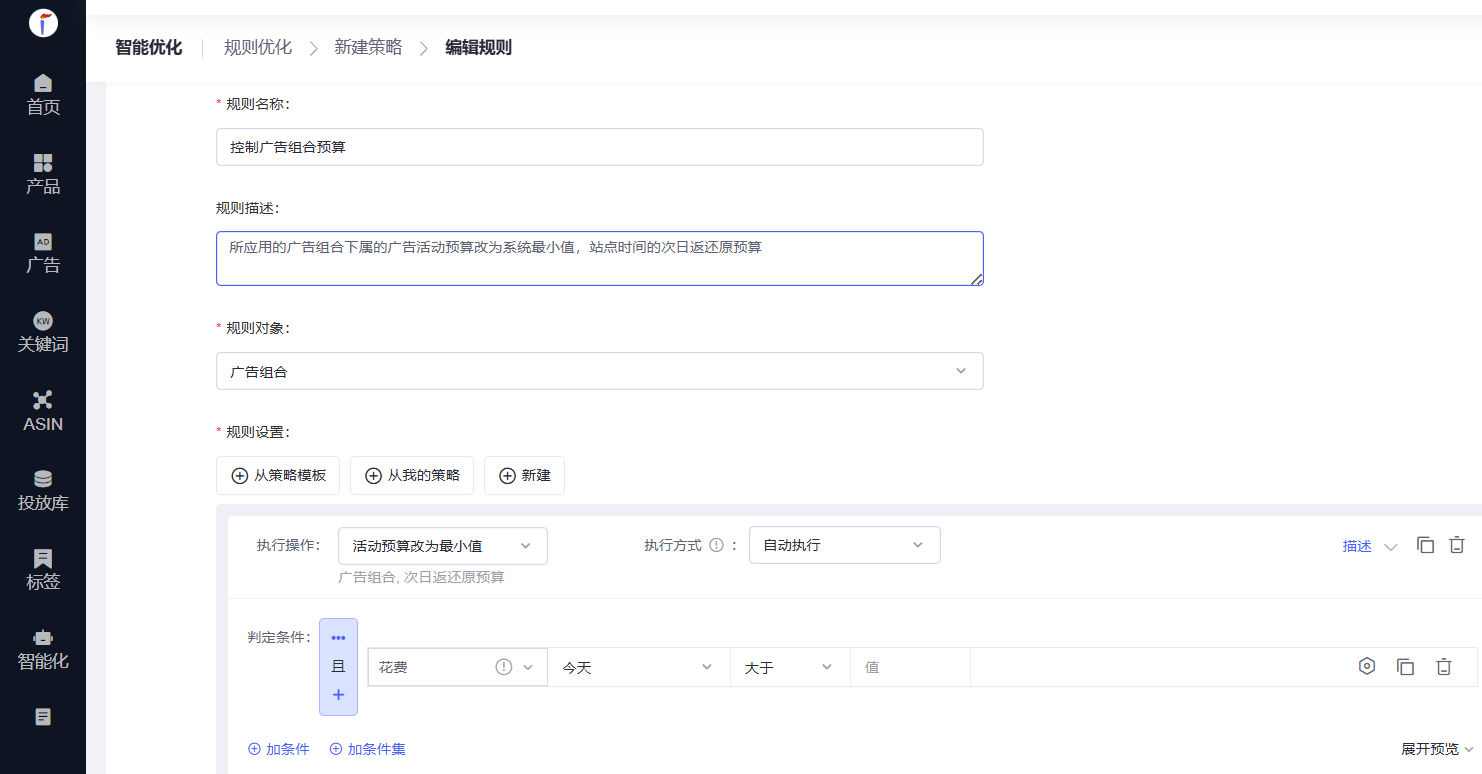Navigate to 新建策略 breadcrumb
Image resolution: width=1482 pixels, height=774 pixels.
pos(368,47)
